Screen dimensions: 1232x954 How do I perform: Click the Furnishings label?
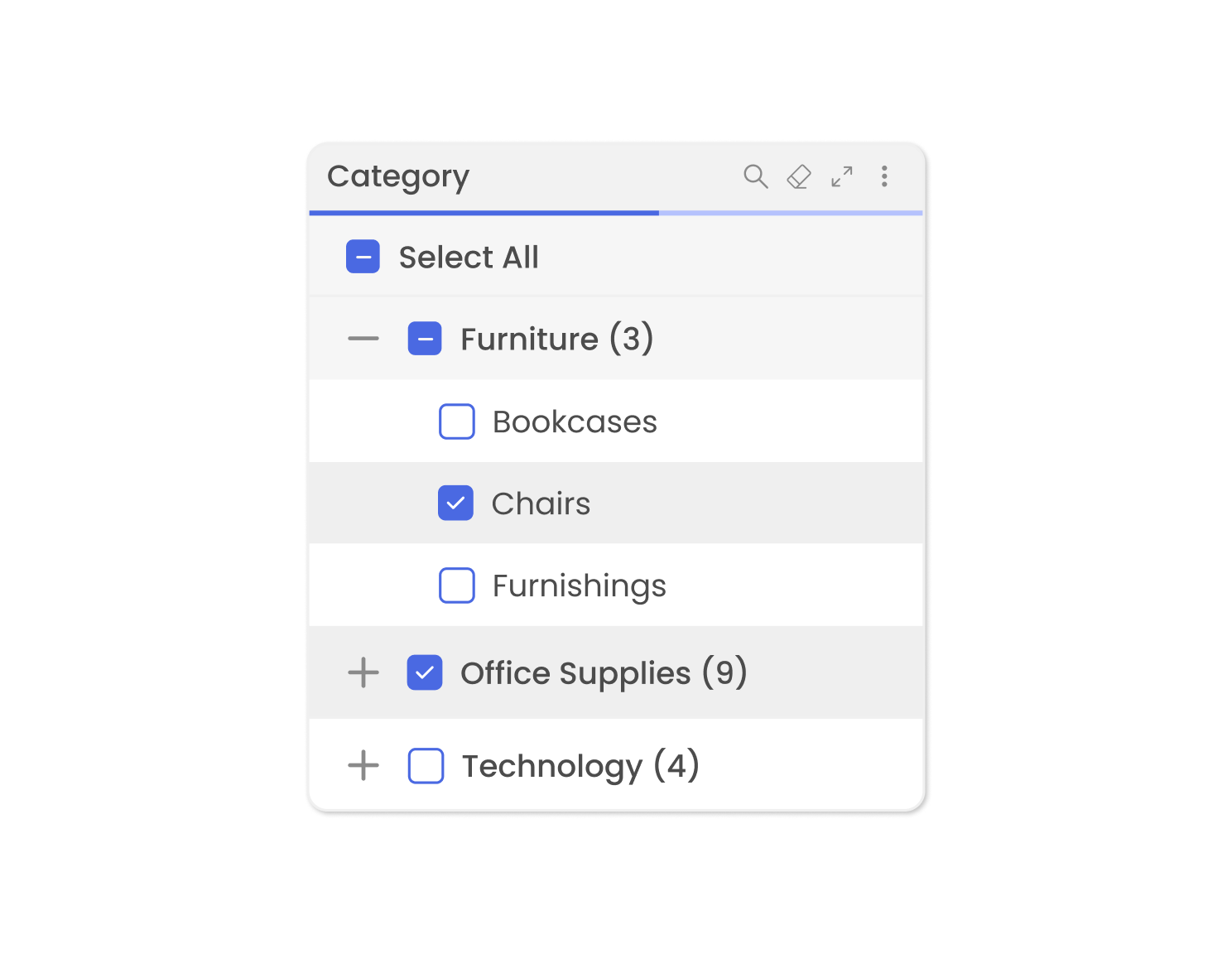(579, 586)
